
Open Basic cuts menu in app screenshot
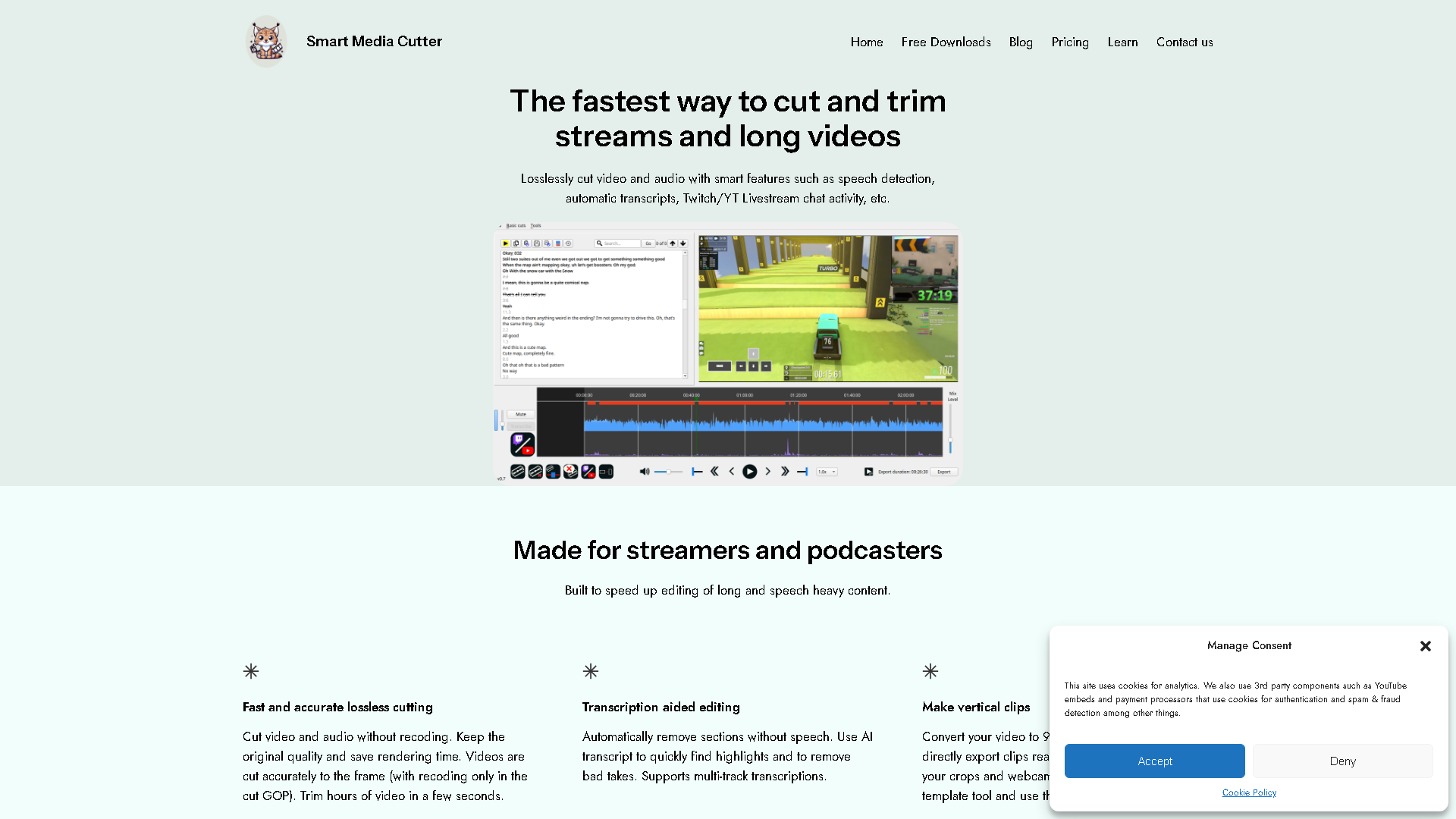[x=516, y=225]
